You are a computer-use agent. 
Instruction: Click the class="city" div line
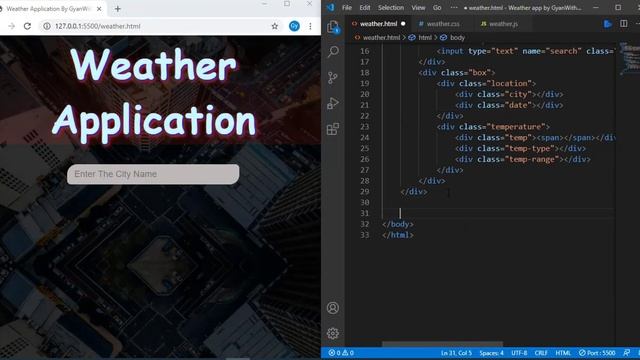pos(509,94)
